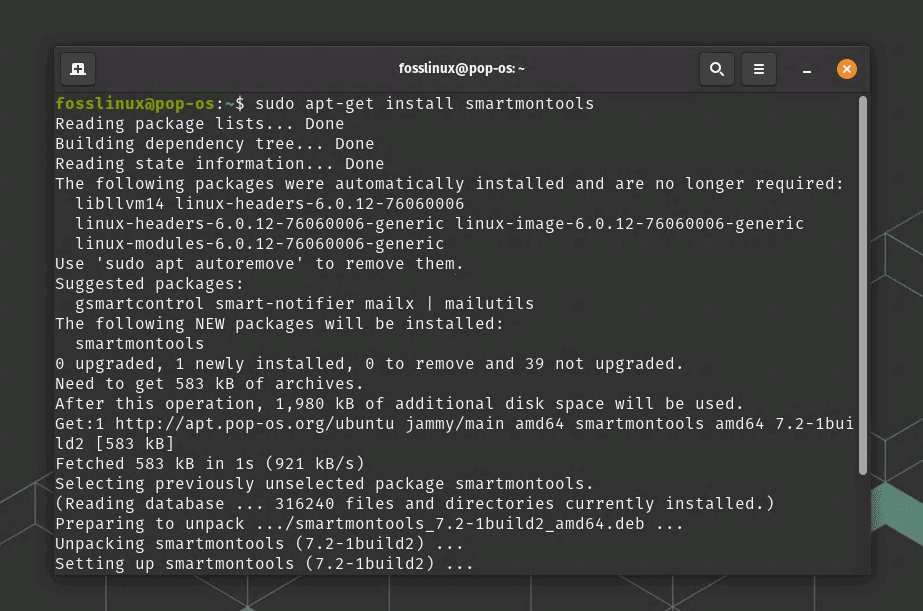The width and height of the screenshot is (923, 611).
Task: Click the '1,980 kB' disk space value
Action: tap(315, 404)
